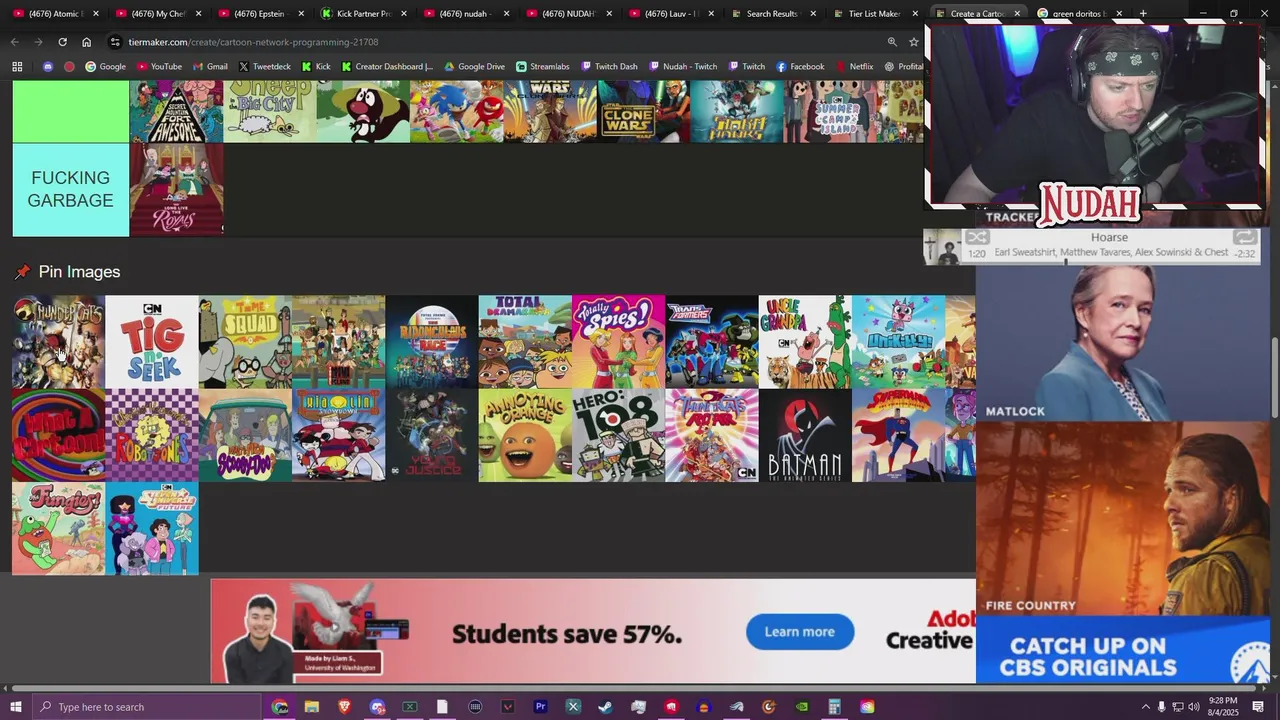Select the Tig n' Seek image

tap(152, 341)
